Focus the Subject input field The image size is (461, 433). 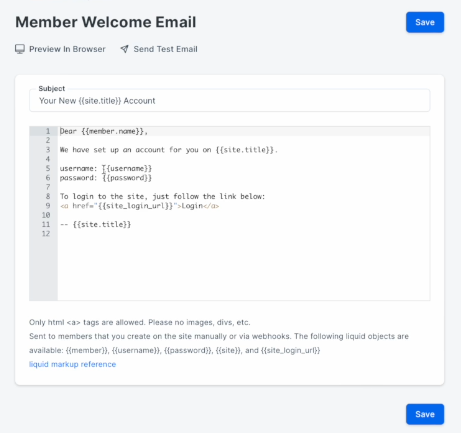tap(230, 101)
